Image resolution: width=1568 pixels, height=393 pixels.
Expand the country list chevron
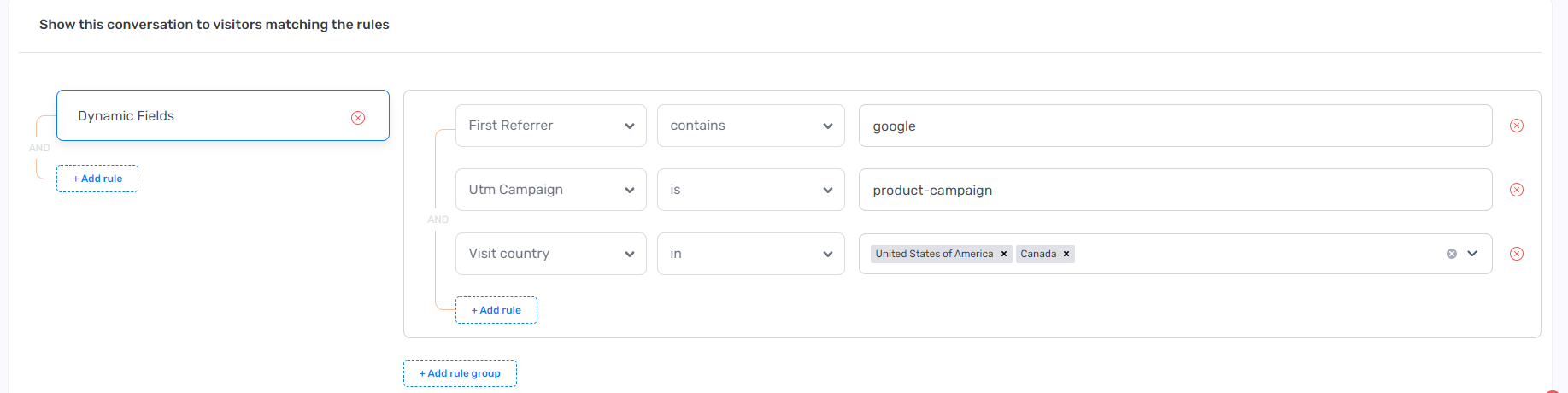(1472, 254)
